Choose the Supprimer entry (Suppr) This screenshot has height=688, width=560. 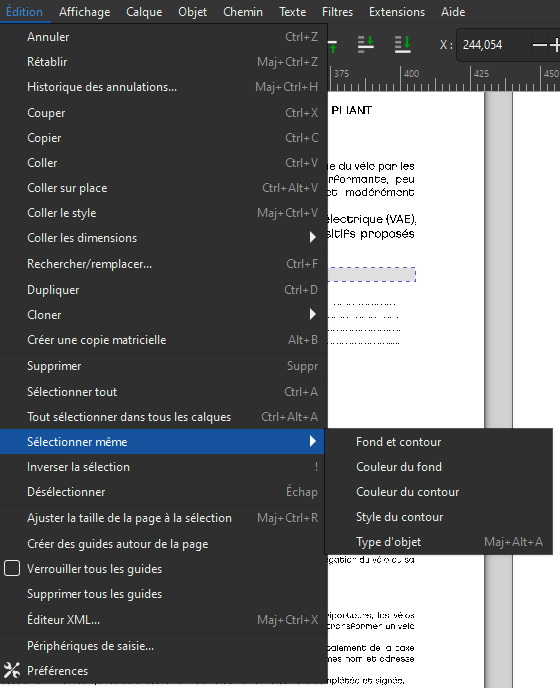(163, 366)
